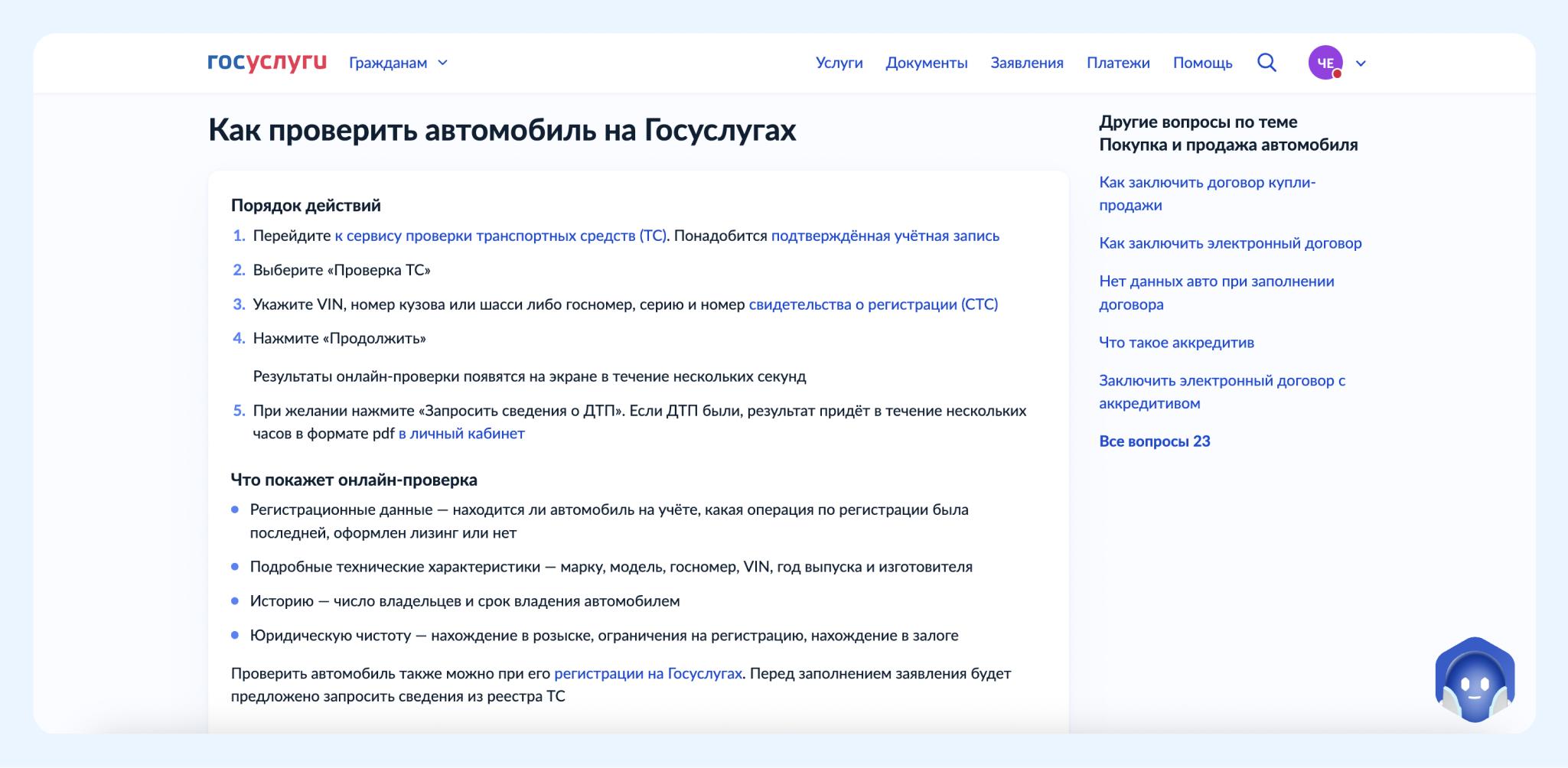The height and width of the screenshot is (768, 1568).
Task: Open Заявления navigation item
Action: click(1026, 63)
